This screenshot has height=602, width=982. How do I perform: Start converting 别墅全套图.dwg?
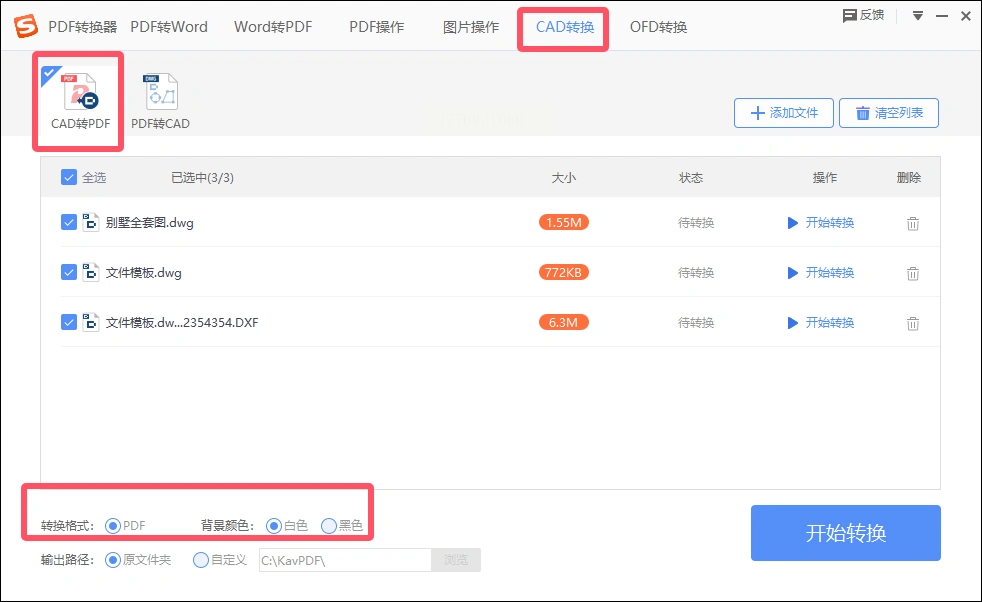tap(820, 222)
